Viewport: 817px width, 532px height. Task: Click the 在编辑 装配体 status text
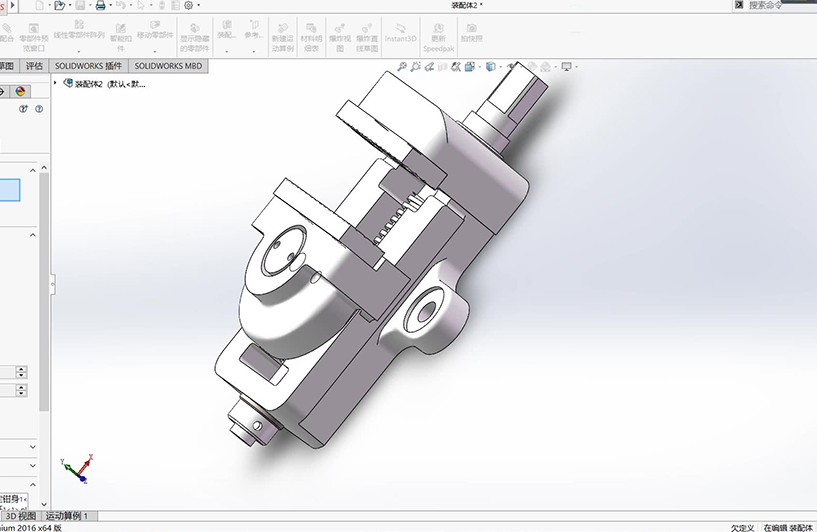[x=788, y=527]
